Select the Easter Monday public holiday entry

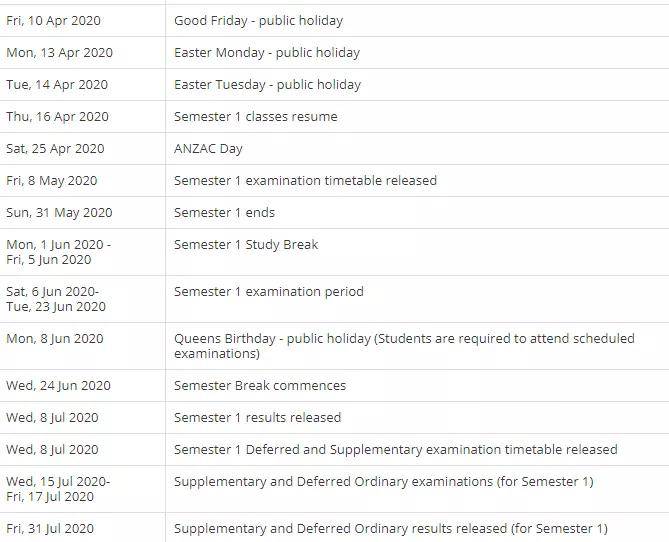(267, 53)
